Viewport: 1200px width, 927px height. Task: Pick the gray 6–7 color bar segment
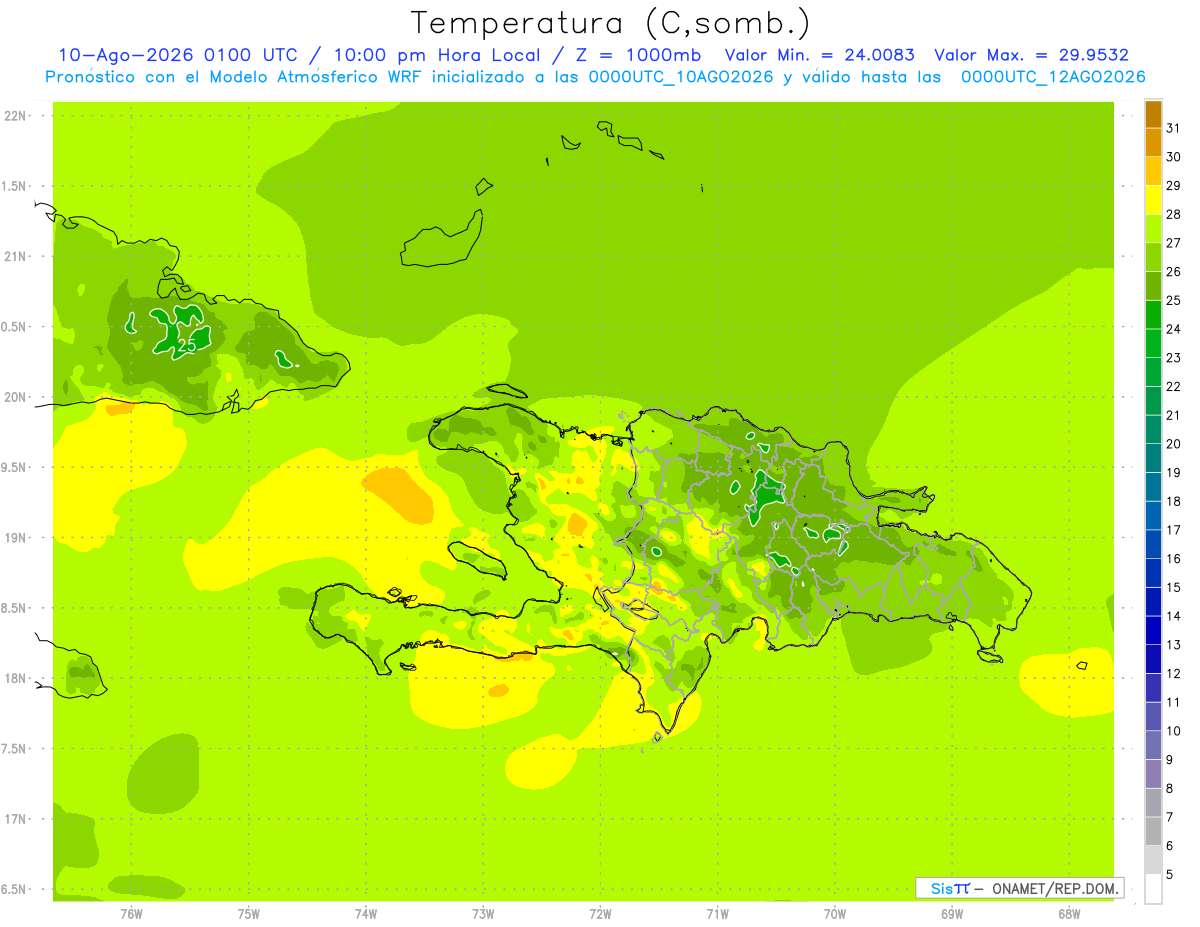(1153, 831)
